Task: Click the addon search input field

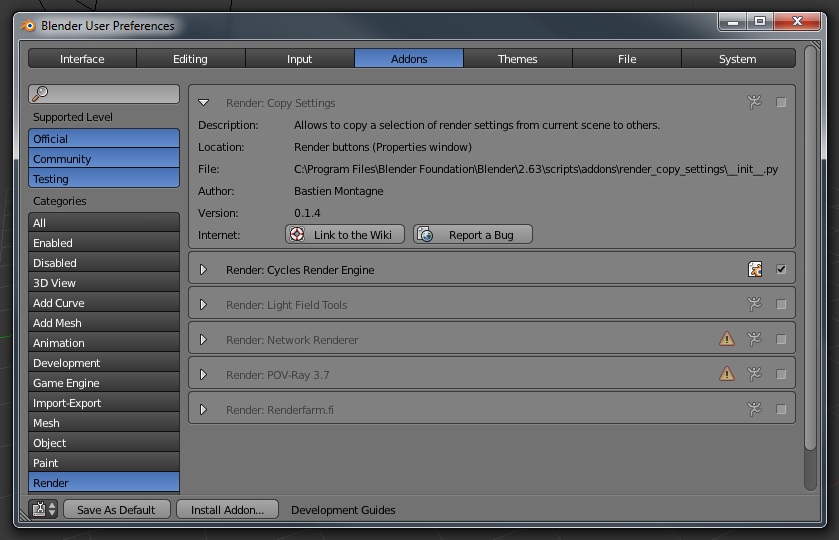Action: click(x=104, y=94)
